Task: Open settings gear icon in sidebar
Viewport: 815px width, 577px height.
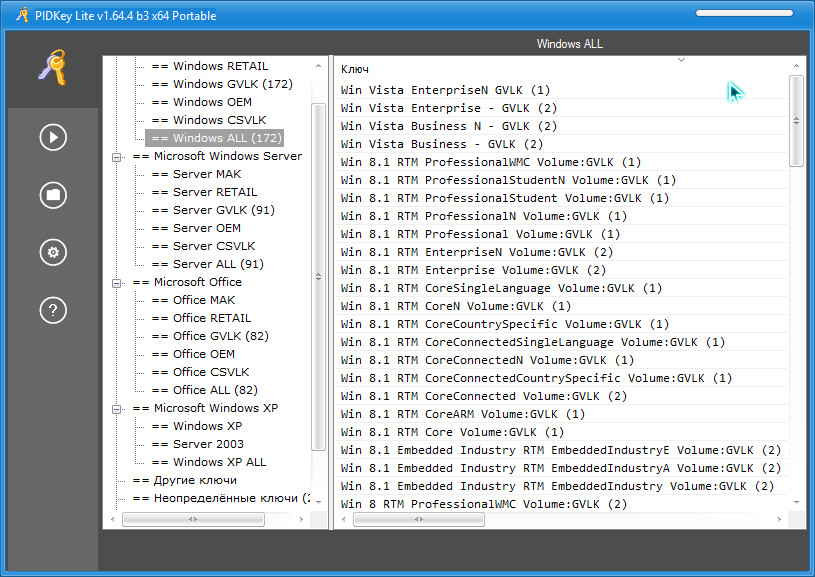Action: (53, 253)
